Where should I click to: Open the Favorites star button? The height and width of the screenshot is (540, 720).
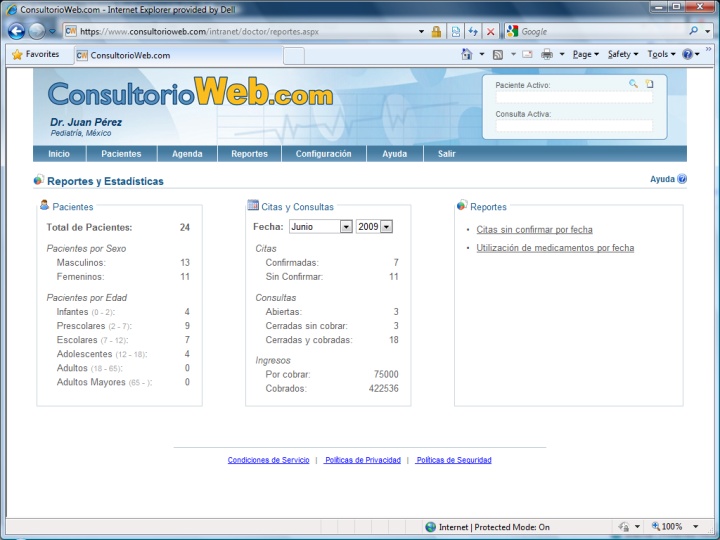(36, 54)
